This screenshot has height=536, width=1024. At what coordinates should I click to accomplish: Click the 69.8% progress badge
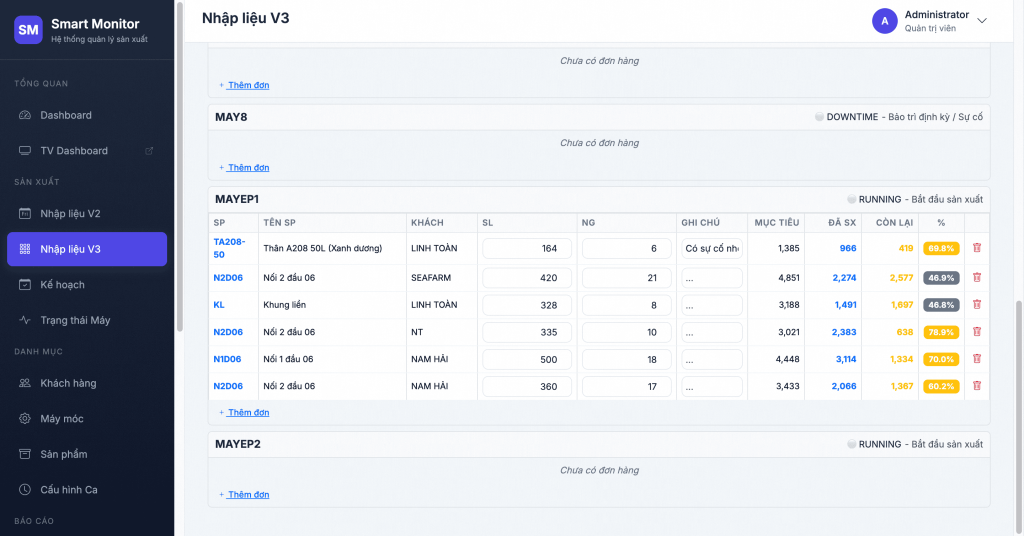click(941, 248)
